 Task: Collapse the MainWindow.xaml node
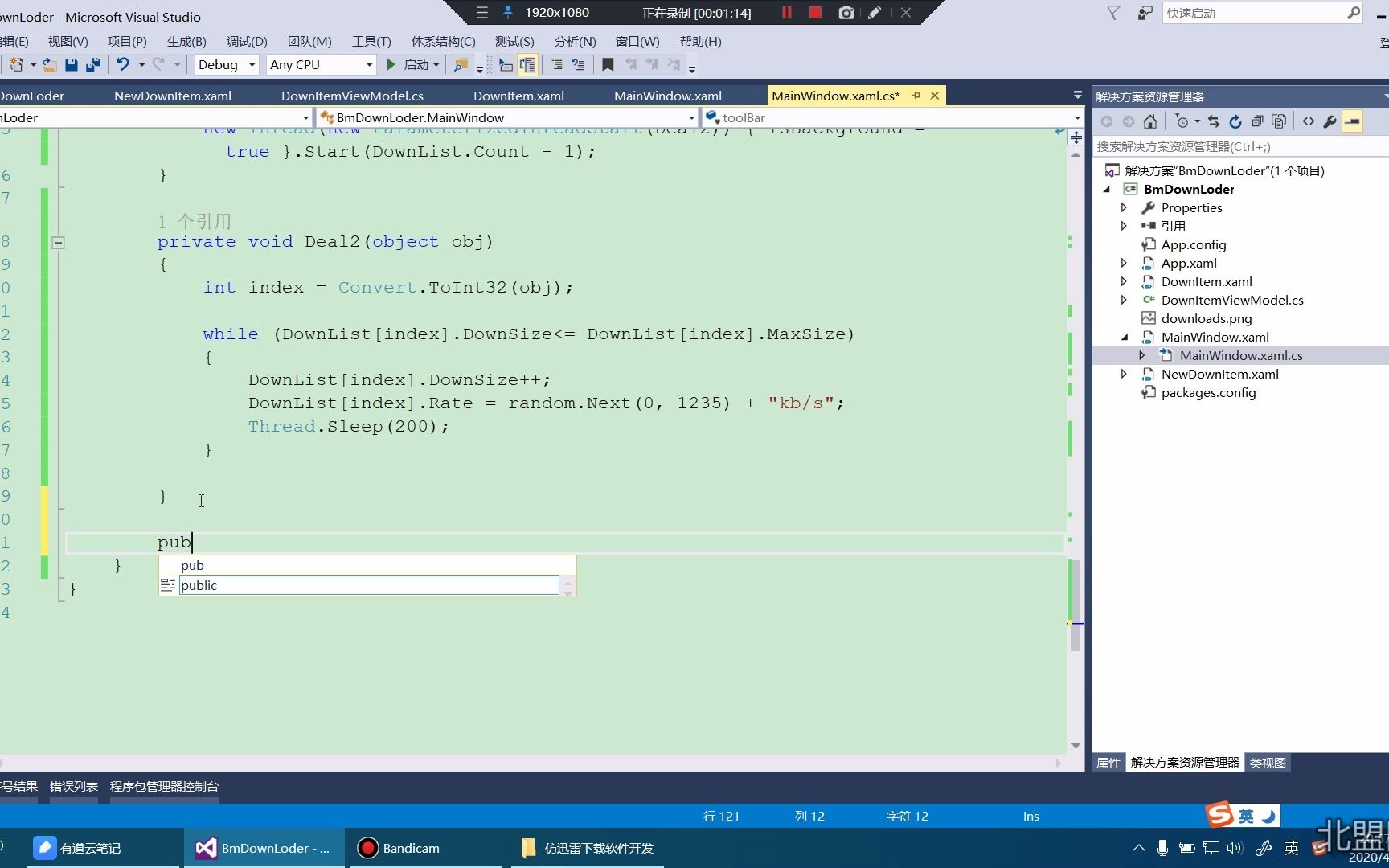[1124, 337]
